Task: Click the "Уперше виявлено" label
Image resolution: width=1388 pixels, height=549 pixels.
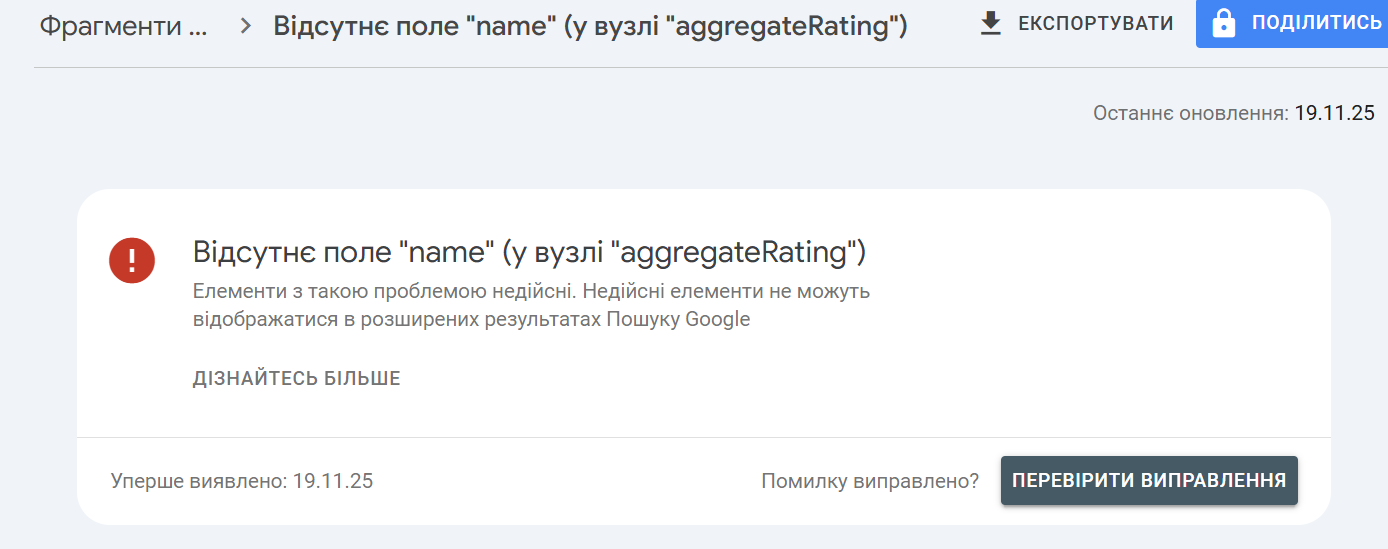Action: pyautogui.click(x=199, y=481)
